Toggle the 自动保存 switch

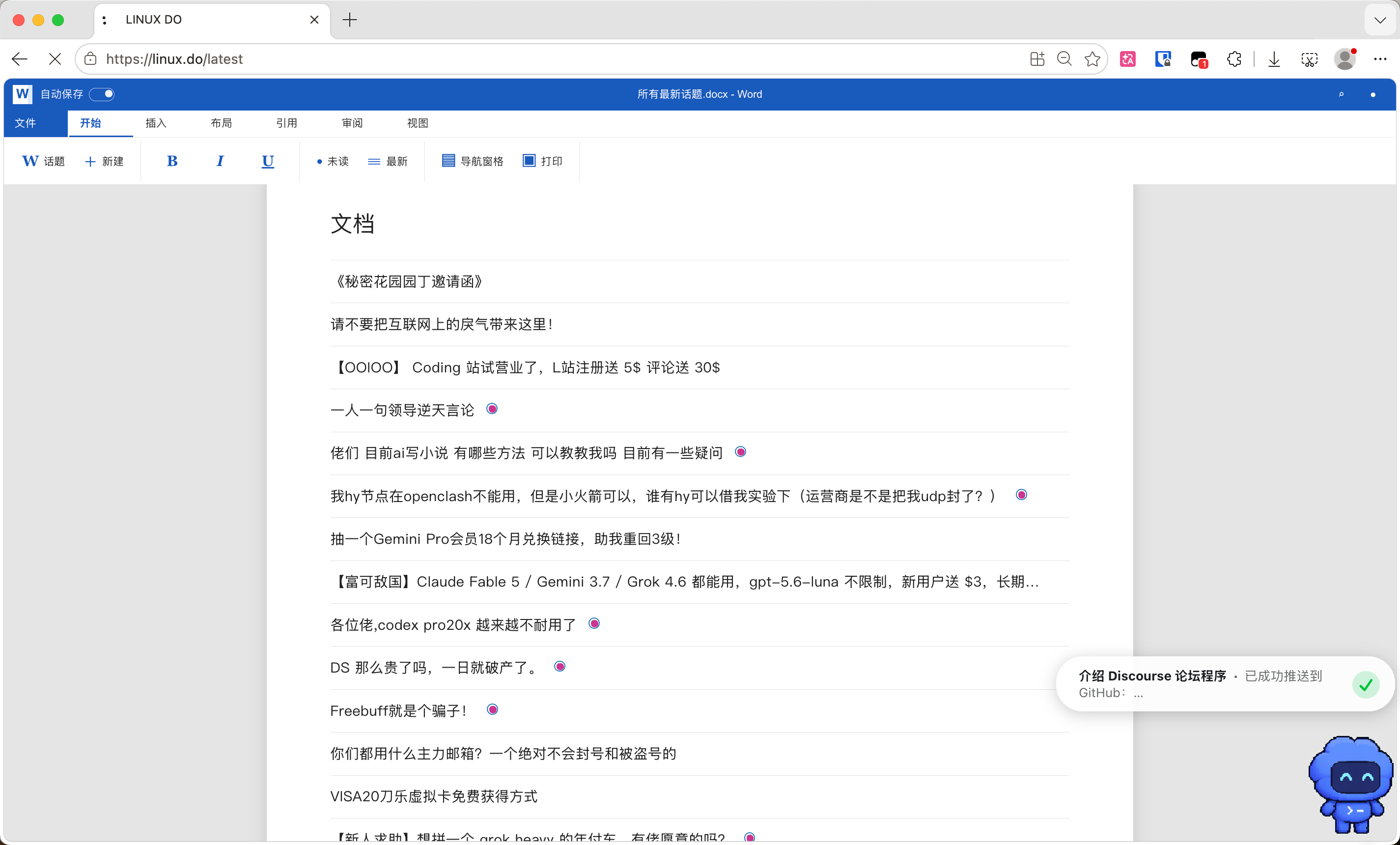tap(102, 94)
